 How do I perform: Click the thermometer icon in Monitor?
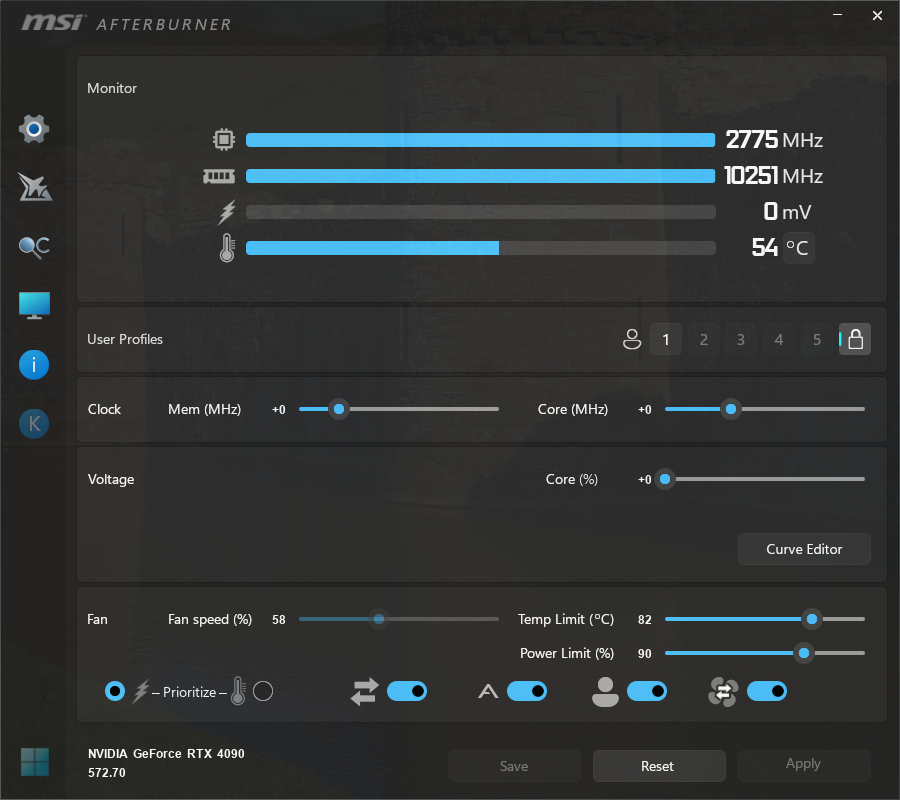[227, 248]
